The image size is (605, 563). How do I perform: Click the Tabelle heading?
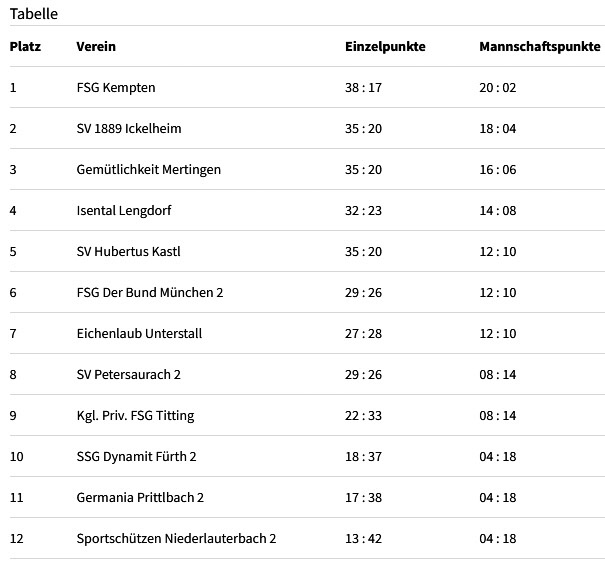[34, 14]
